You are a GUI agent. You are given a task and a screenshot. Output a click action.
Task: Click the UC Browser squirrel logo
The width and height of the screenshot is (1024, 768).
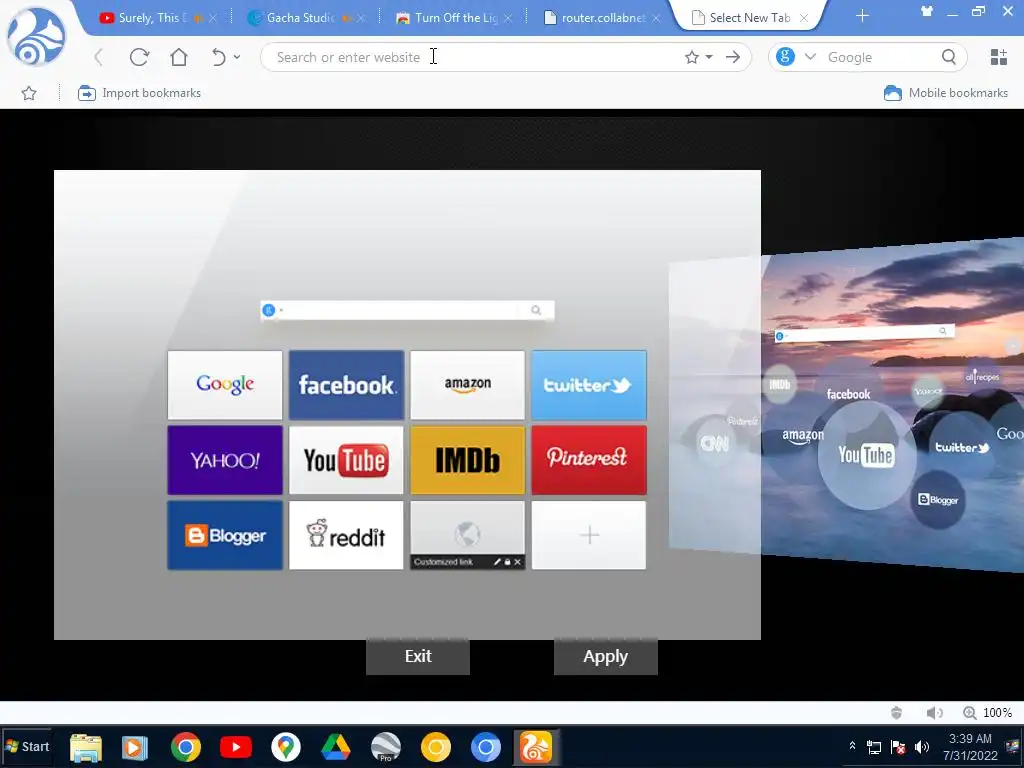(36, 37)
